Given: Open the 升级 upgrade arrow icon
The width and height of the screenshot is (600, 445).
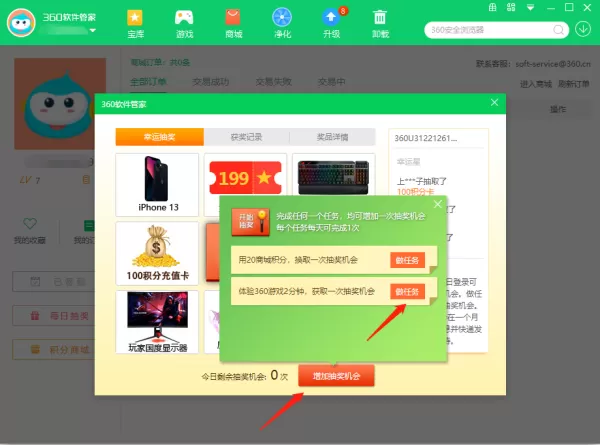Looking at the screenshot, I should pyautogui.click(x=331, y=18).
